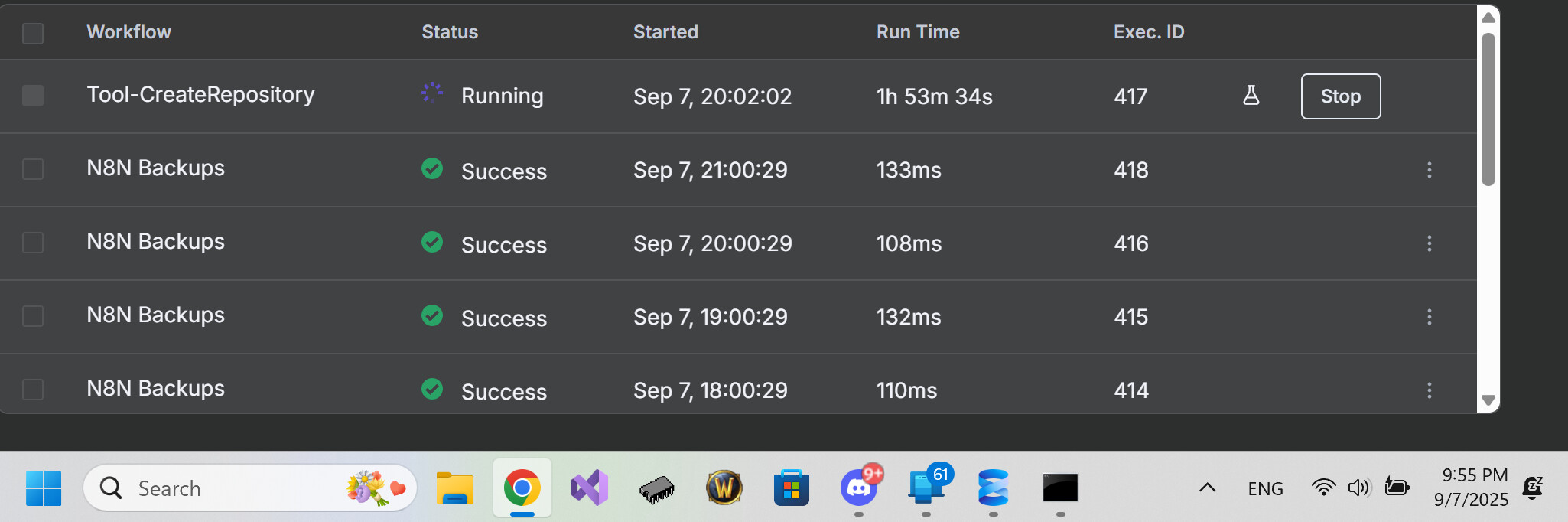Click the Status column header
Screen dimensions: 1568x522
pyautogui.click(x=450, y=32)
